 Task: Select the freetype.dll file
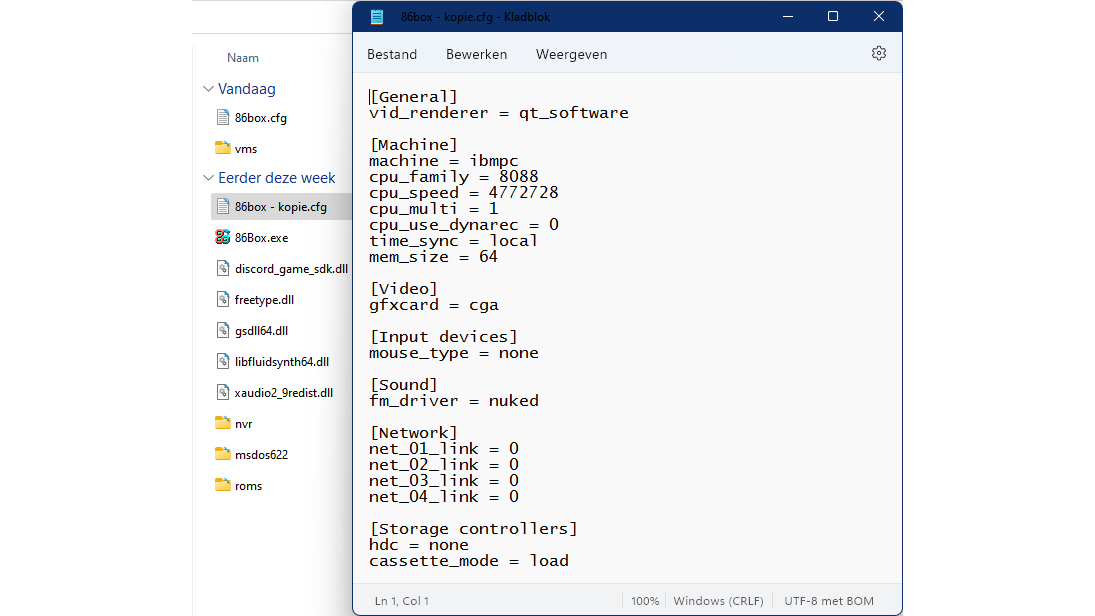pos(264,299)
